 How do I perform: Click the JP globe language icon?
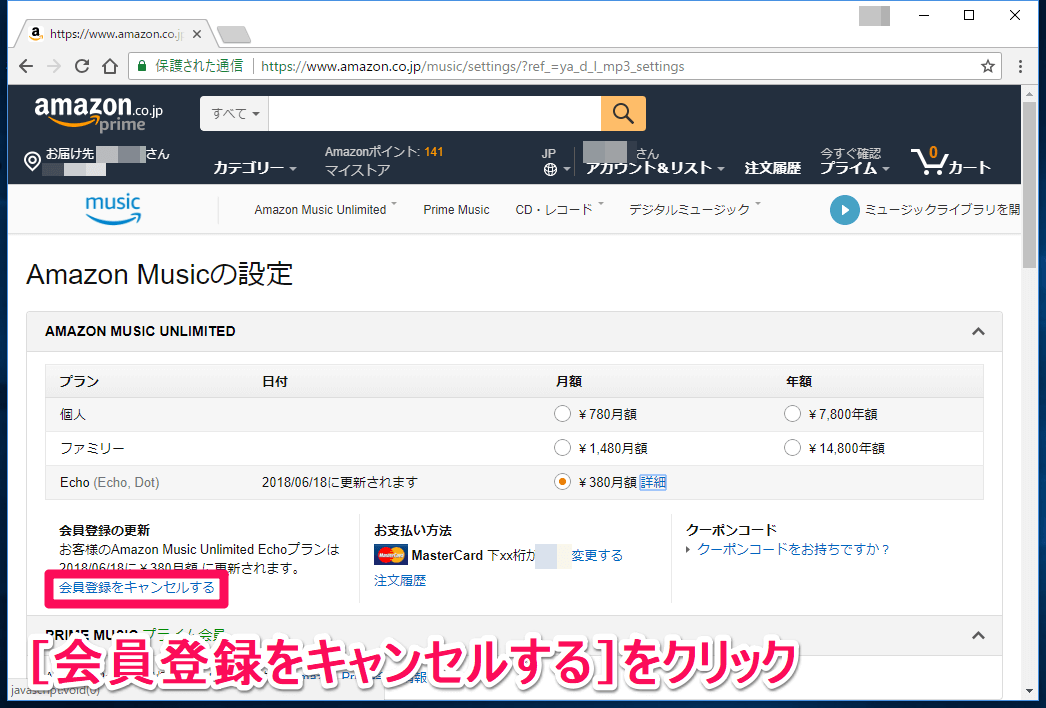click(x=551, y=163)
